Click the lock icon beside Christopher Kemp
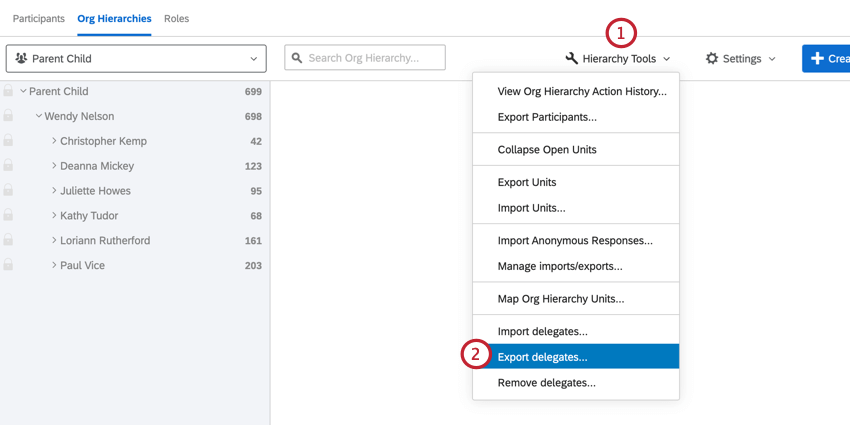This screenshot has width=850, height=425. coord(8,141)
